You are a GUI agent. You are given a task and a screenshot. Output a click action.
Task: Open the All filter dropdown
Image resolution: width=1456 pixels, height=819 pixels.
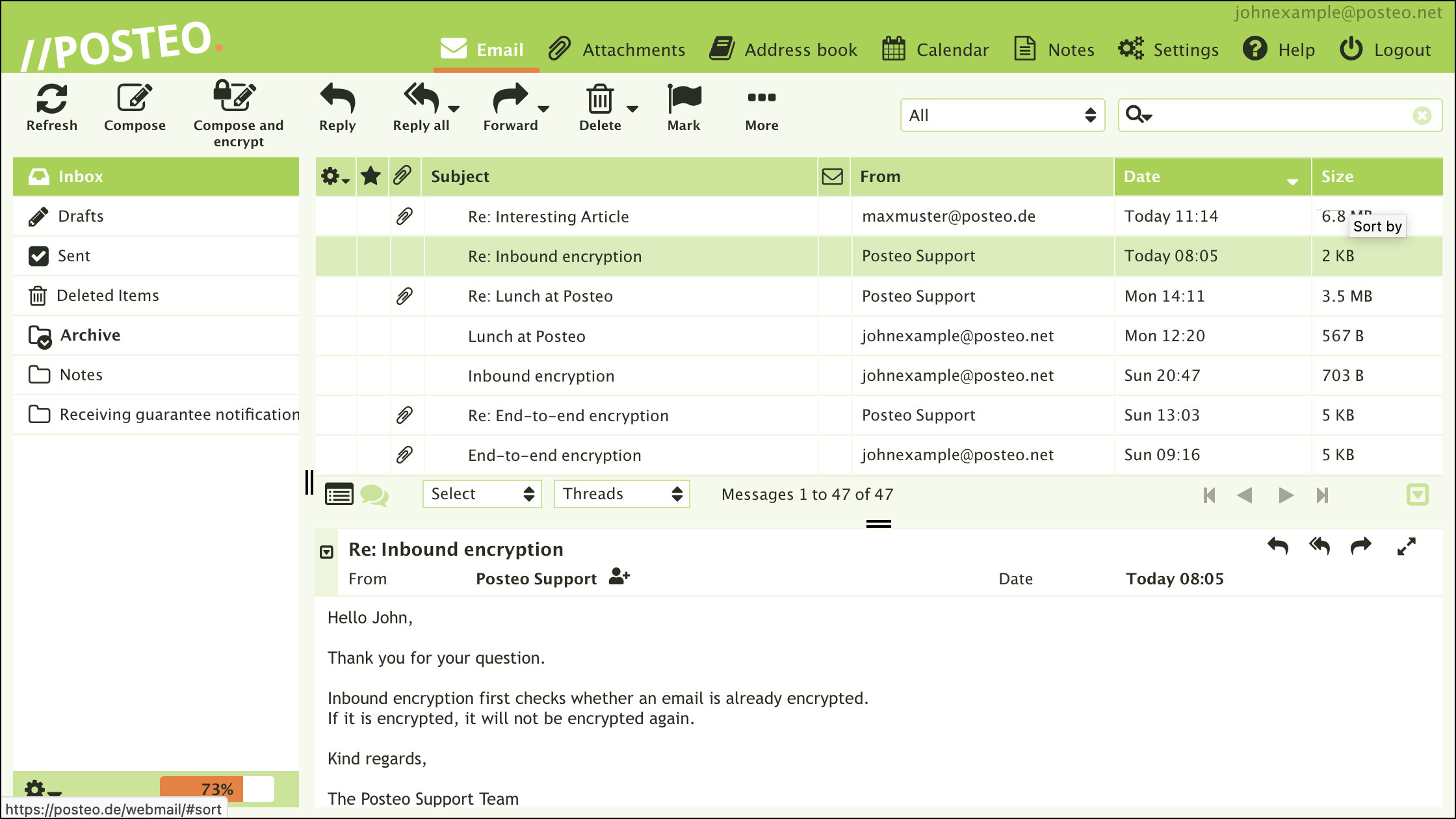click(x=1002, y=115)
